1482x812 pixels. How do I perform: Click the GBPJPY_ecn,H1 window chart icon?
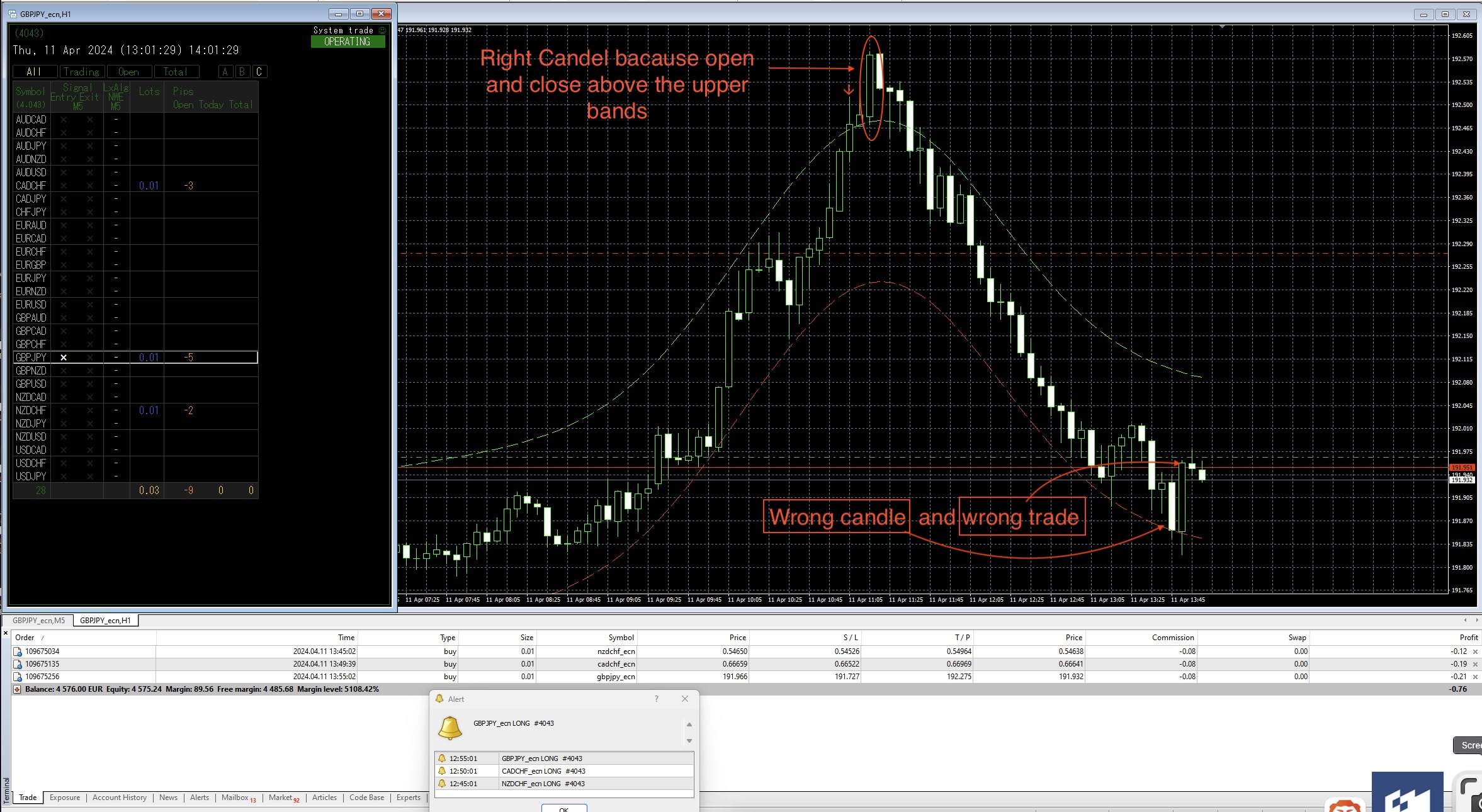(13, 14)
